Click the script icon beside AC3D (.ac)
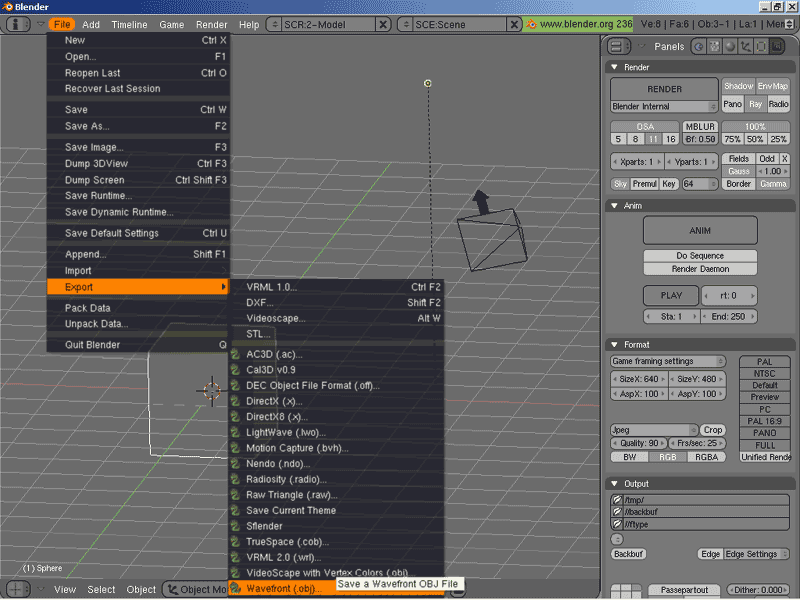 (236, 354)
